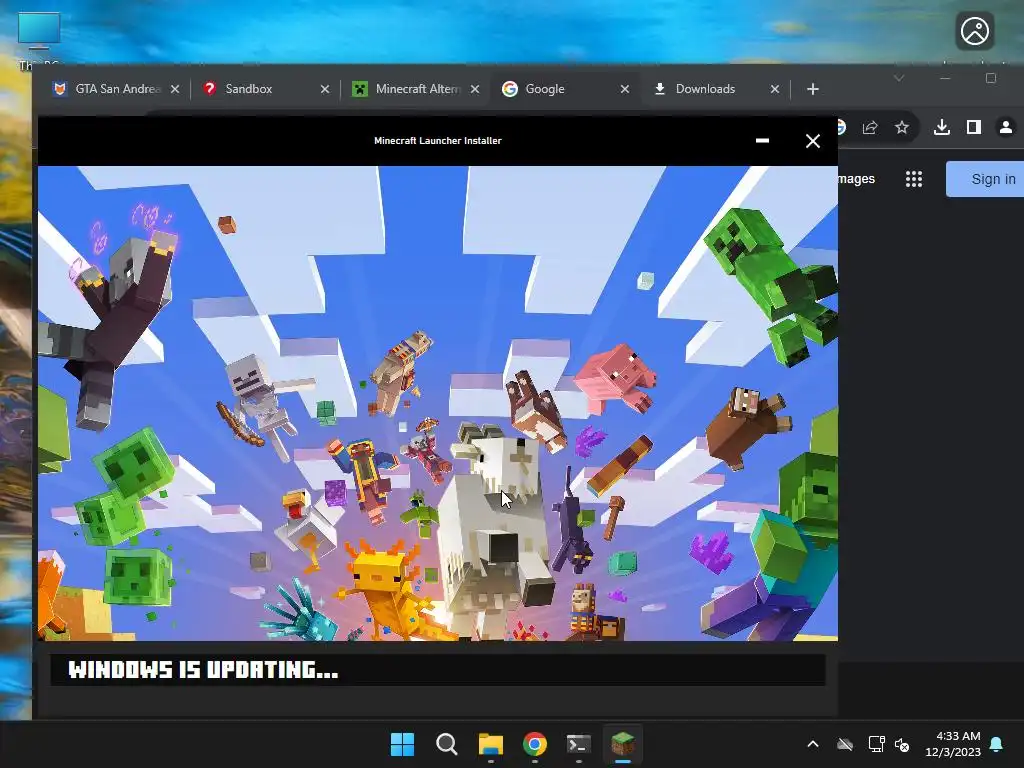The width and height of the screenshot is (1024, 768).
Task: Open the Google apps grid
Action: coord(914,179)
